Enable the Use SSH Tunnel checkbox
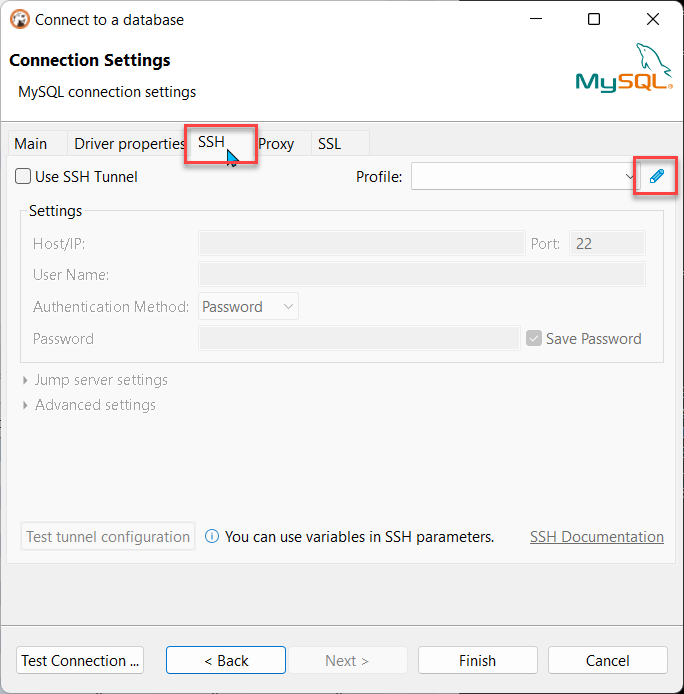684x694 pixels. [23, 177]
